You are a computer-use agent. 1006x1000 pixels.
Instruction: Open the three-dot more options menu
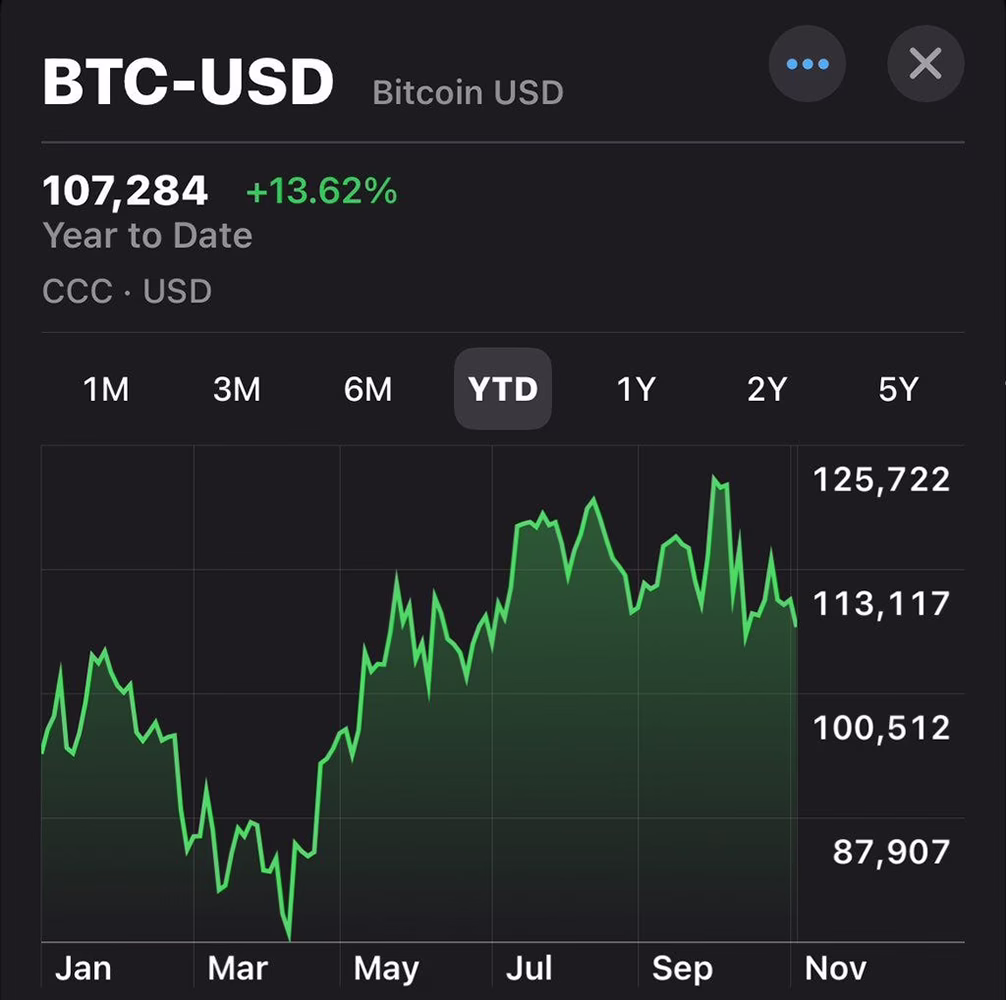[x=807, y=64]
